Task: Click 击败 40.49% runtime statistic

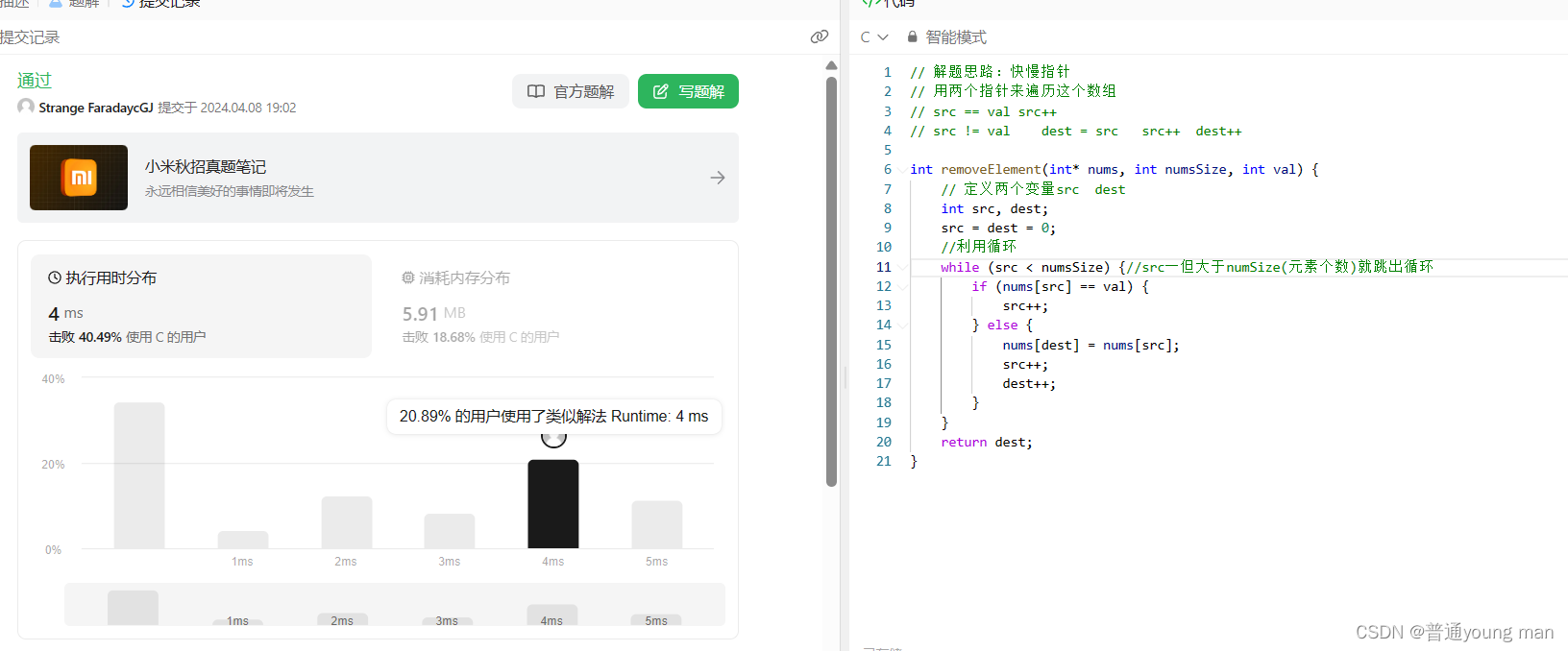Action: (x=127, y=337)
